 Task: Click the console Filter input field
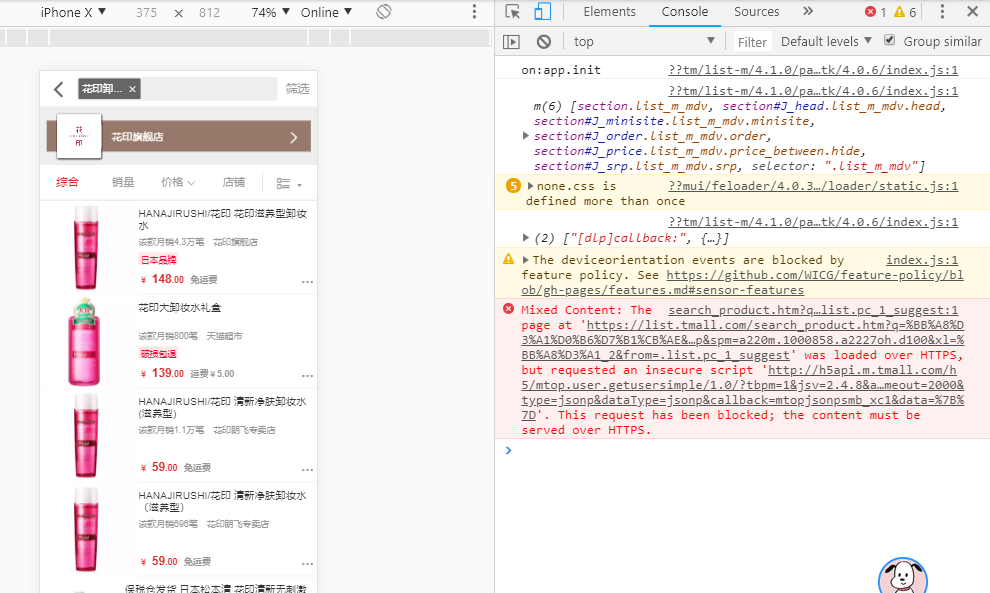pyautogui.click(x=752, y=42)
